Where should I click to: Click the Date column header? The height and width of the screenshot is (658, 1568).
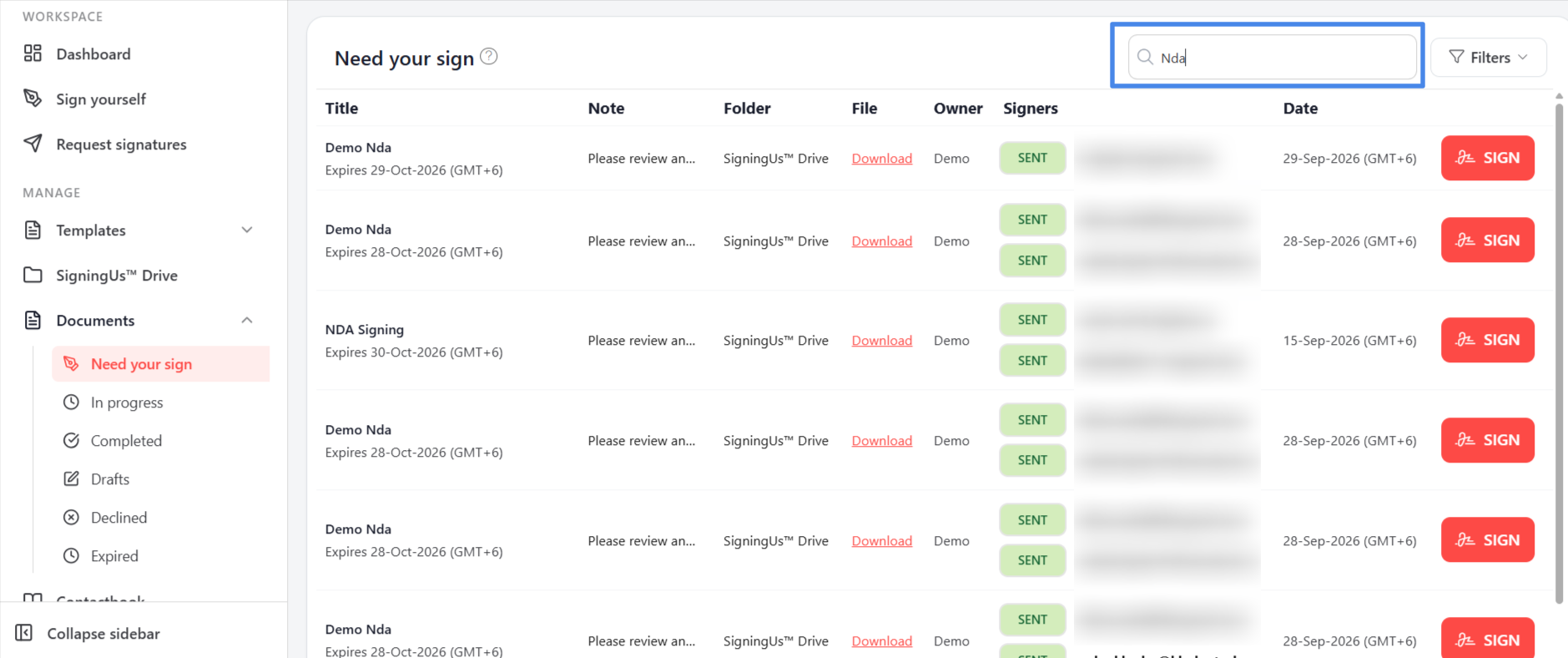point(1300,109)
